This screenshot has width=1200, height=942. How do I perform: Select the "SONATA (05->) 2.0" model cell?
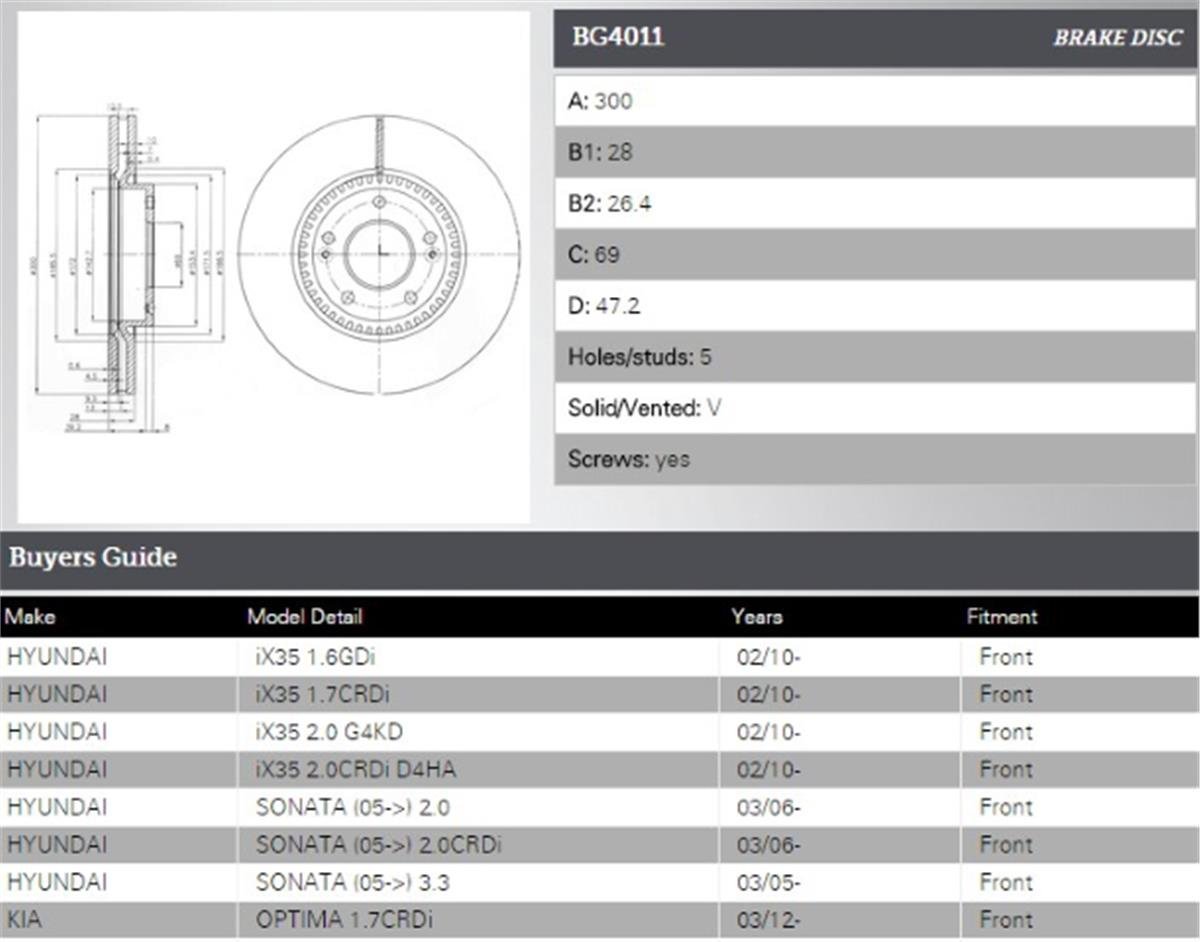click(x=478, y=807)
